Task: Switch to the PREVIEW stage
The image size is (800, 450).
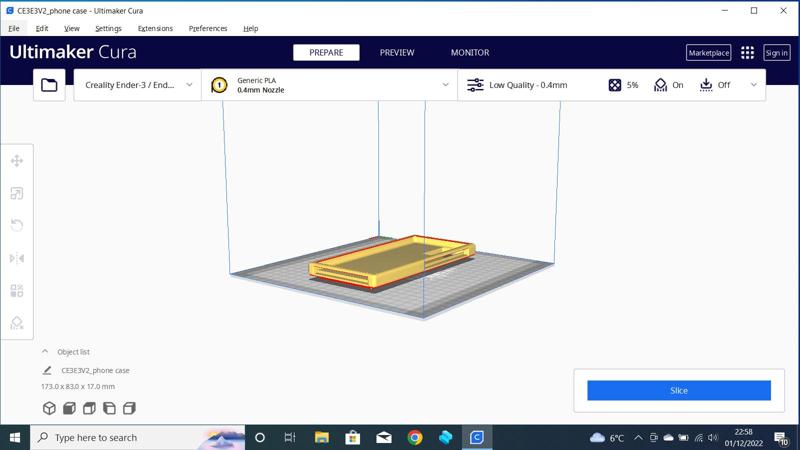Action: click(x=397, y=53)
